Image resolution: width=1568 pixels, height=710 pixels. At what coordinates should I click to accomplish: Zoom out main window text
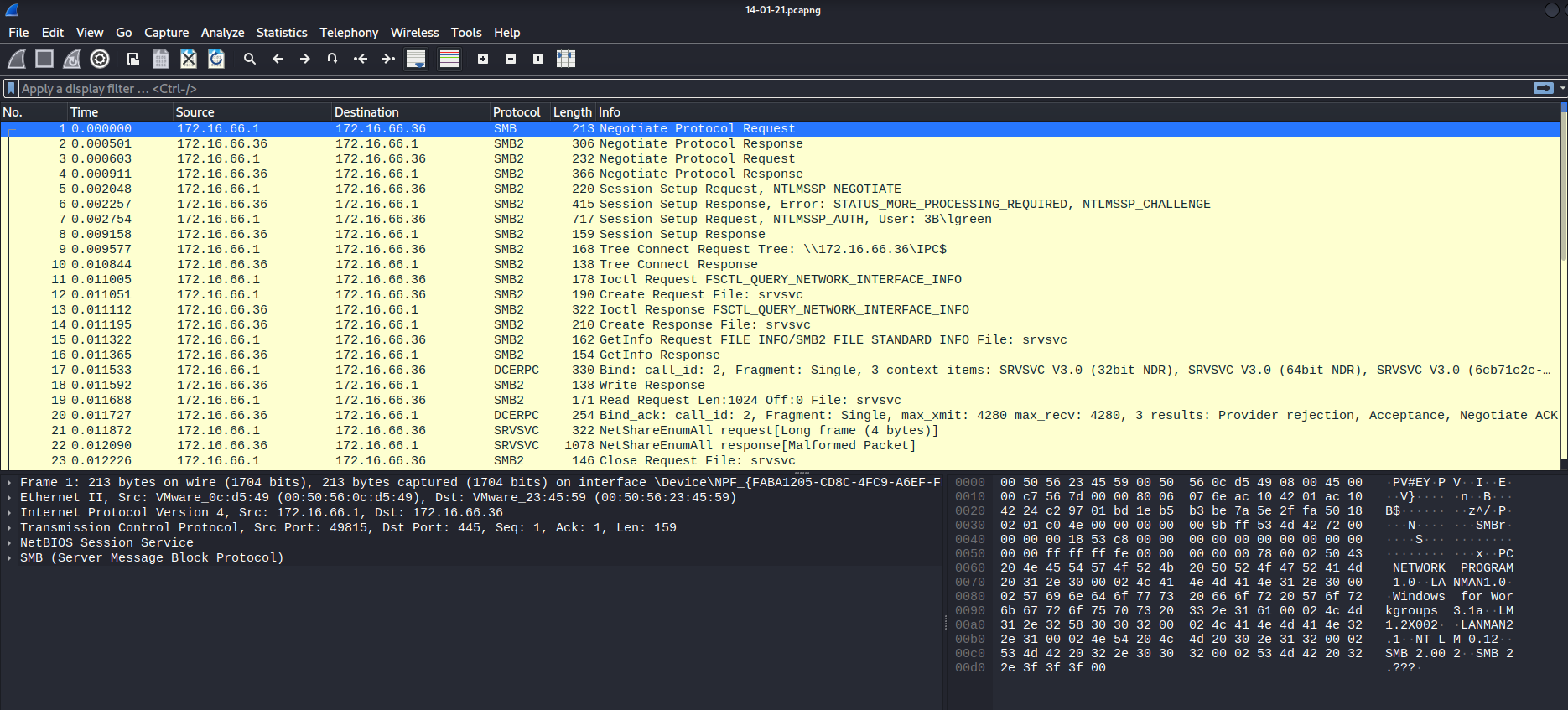click(511, 59)
